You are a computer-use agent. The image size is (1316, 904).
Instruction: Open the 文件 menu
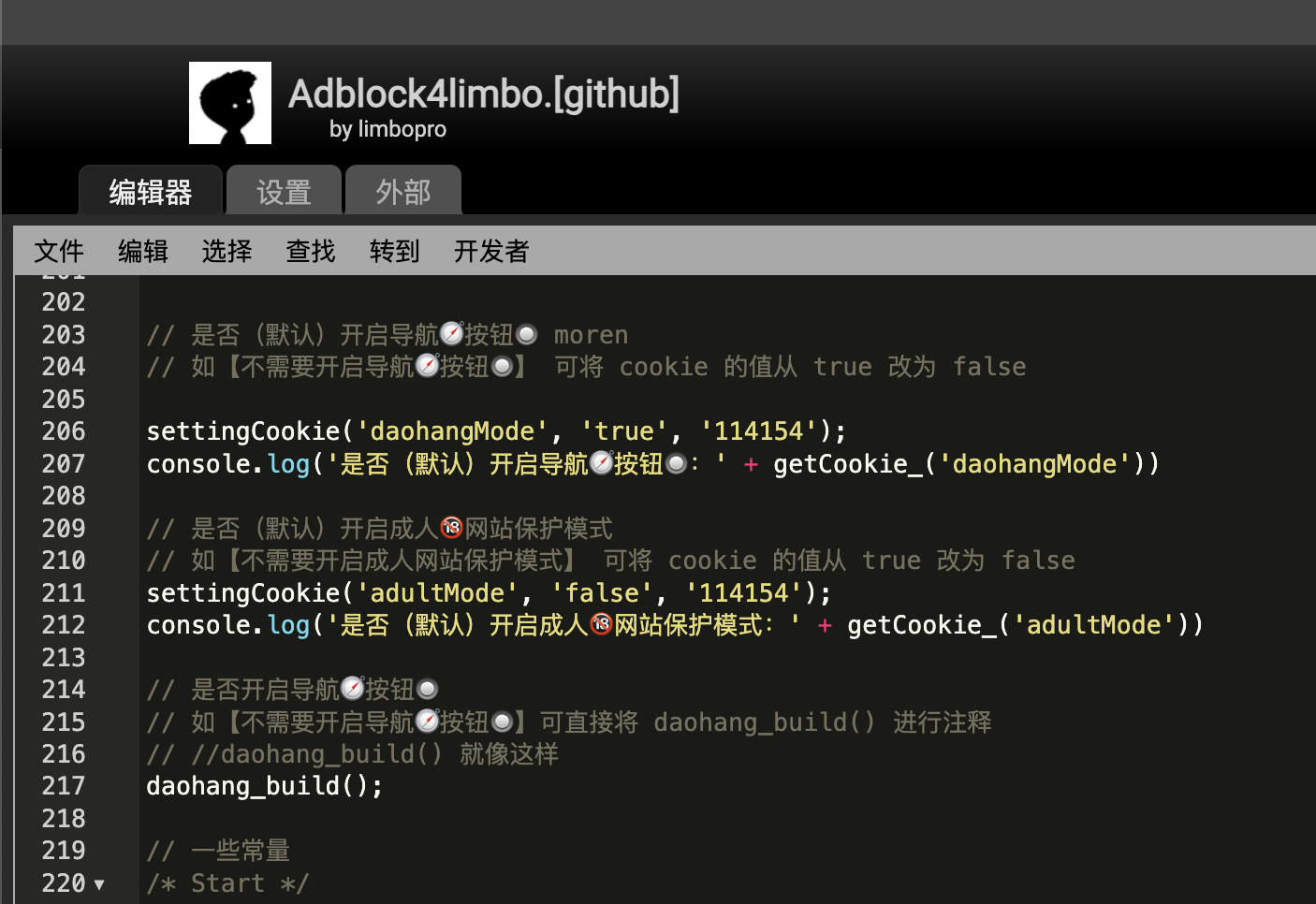click(59, 251)
